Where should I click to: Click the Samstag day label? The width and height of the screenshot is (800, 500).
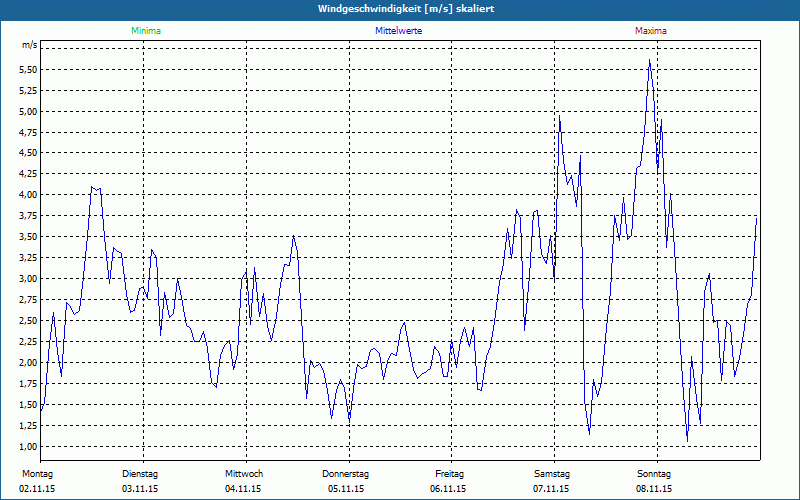[x=552, y=474]
